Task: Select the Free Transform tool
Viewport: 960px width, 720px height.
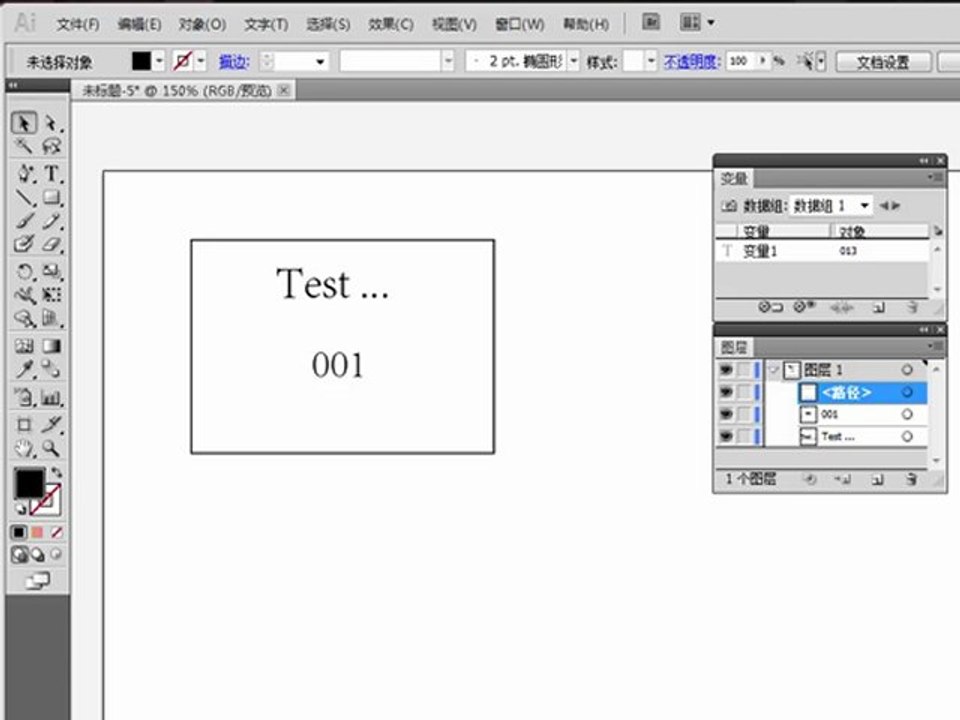Action: point(52,295)
